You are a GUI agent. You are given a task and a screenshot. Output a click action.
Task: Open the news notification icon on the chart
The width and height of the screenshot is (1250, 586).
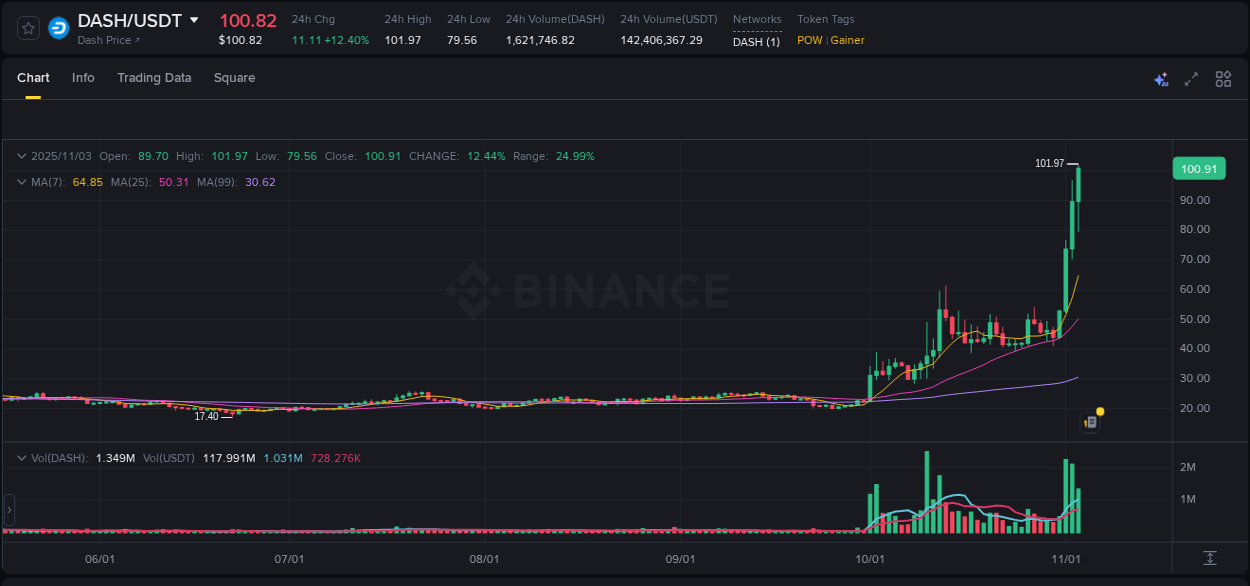(1090, 421)
